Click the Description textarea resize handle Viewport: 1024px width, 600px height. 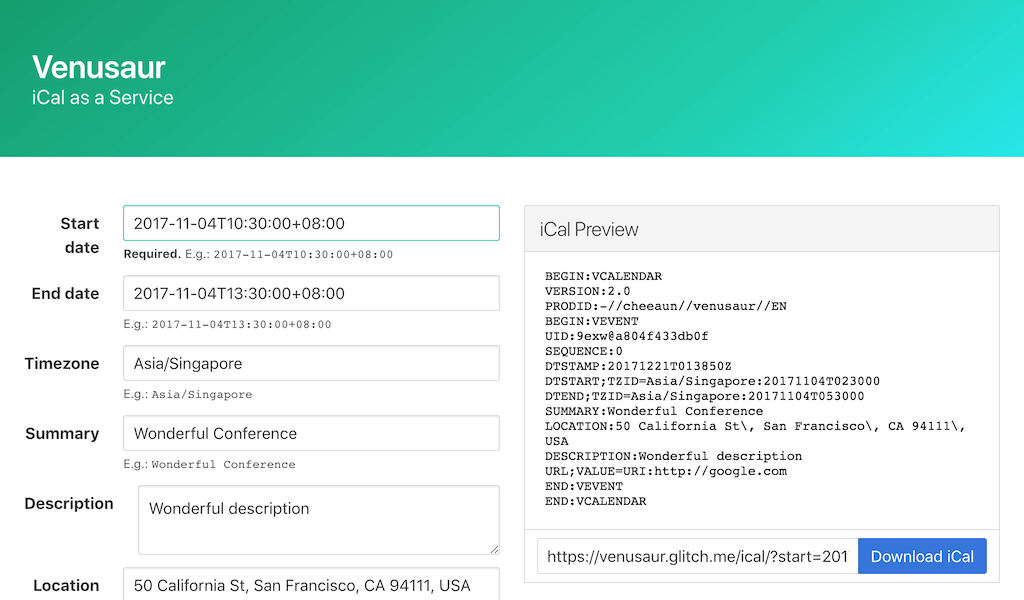click(493, 548)
